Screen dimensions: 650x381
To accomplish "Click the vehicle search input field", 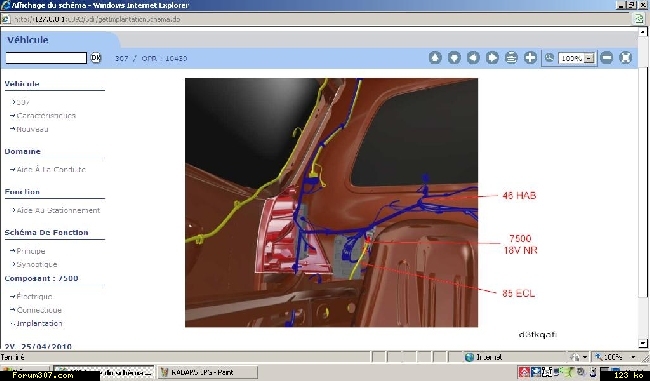I will (x=46, y=58).
